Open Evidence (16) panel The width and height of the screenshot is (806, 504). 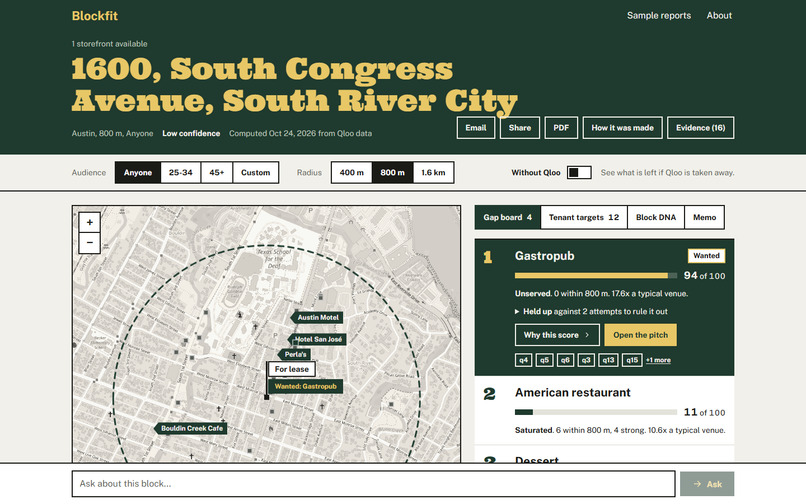click(x=700, y=128)
